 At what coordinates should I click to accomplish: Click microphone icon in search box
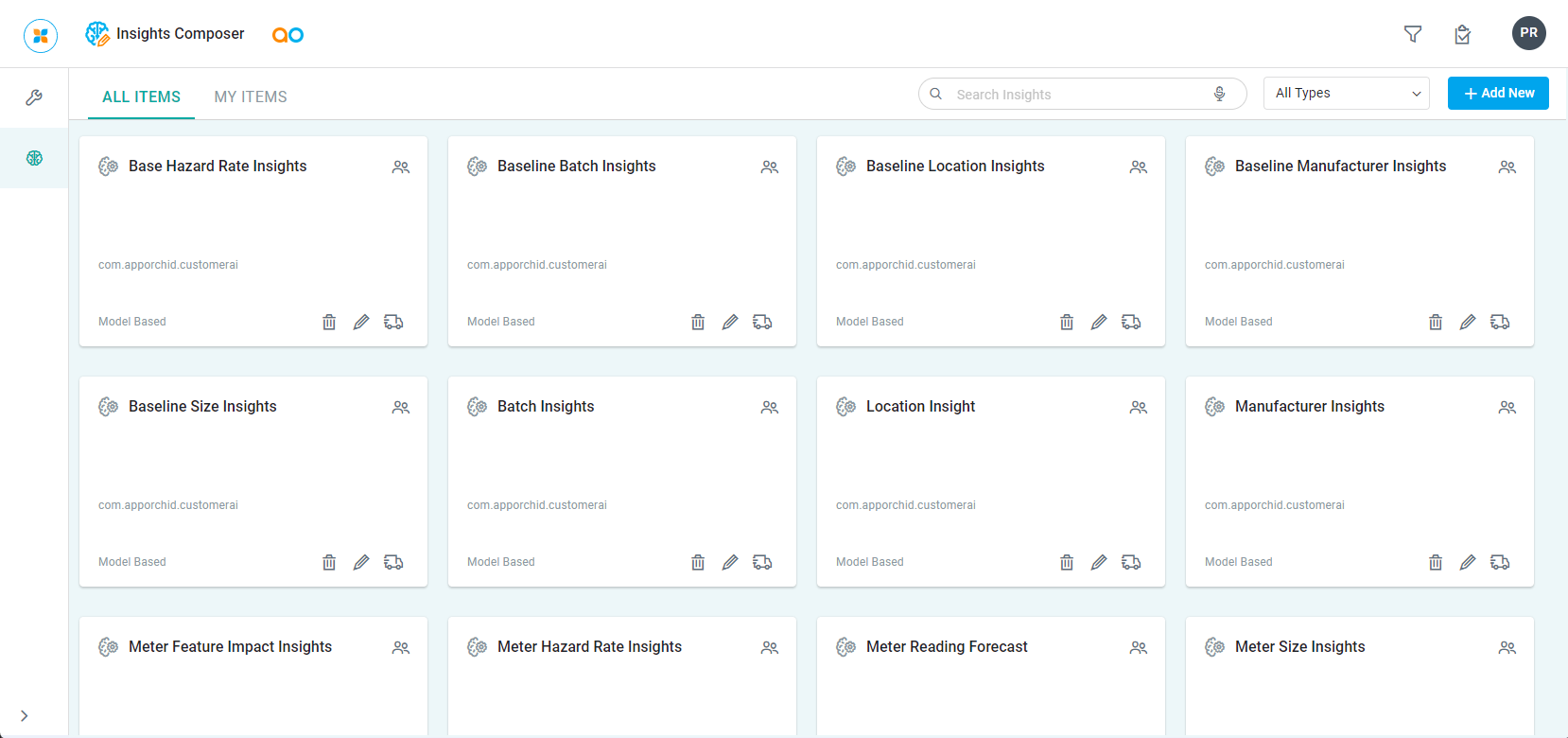tap(1220, 94)
